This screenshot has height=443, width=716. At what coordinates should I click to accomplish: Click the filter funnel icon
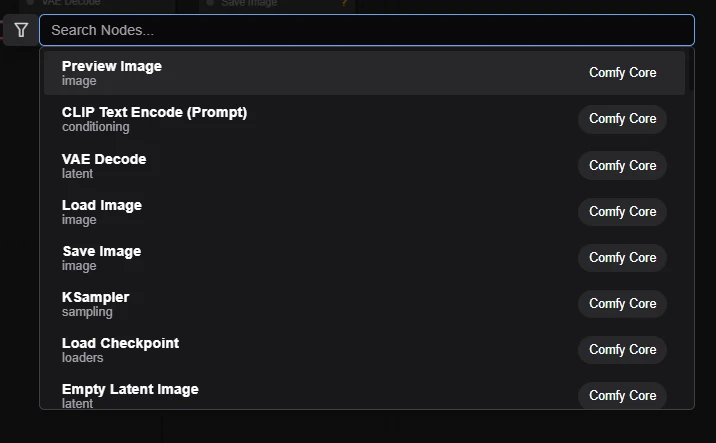21,30
